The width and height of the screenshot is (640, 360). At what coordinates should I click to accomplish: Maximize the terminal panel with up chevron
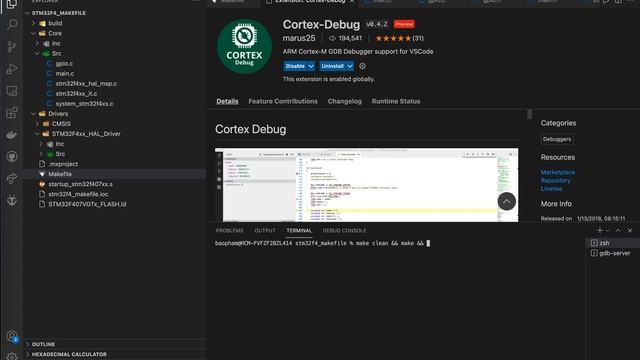coord(618,231)
